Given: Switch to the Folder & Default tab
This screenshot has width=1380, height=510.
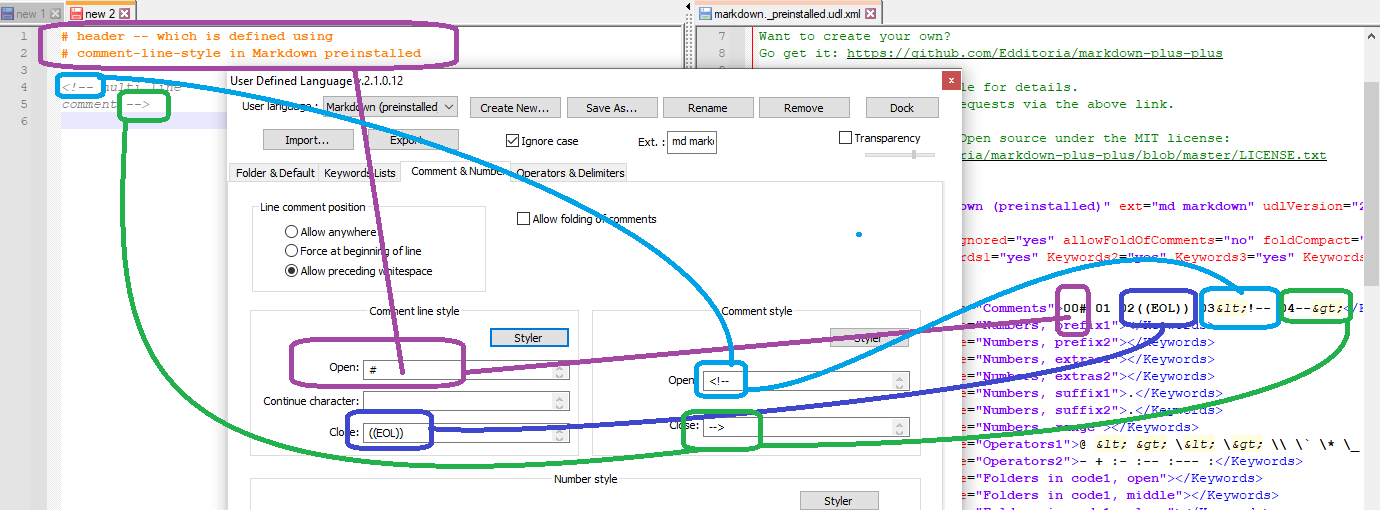Looking at the screenshot, I should (x=275, y=173).
